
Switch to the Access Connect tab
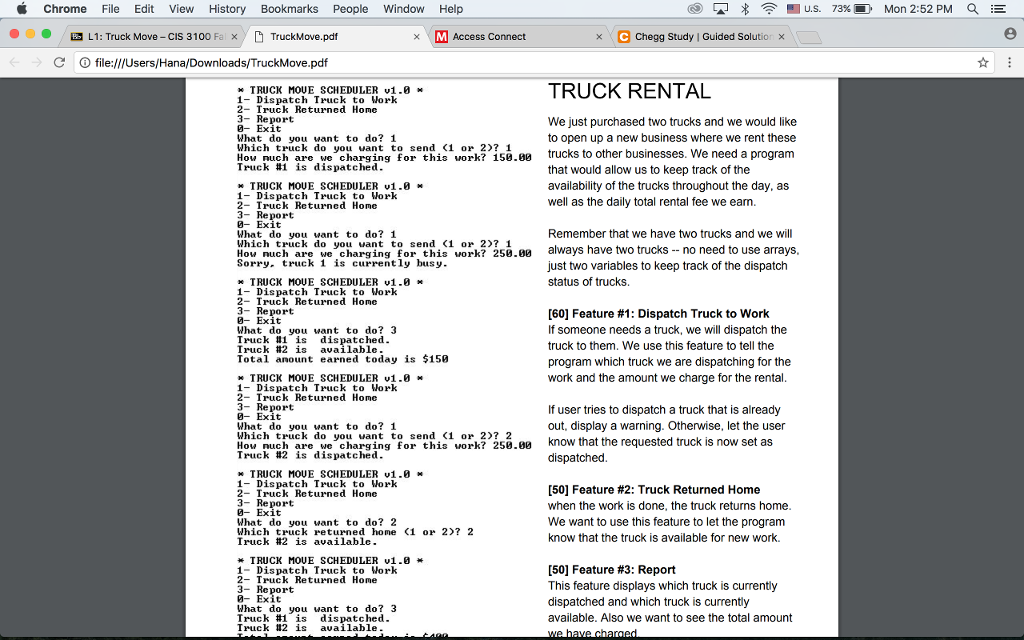(519, 37)
